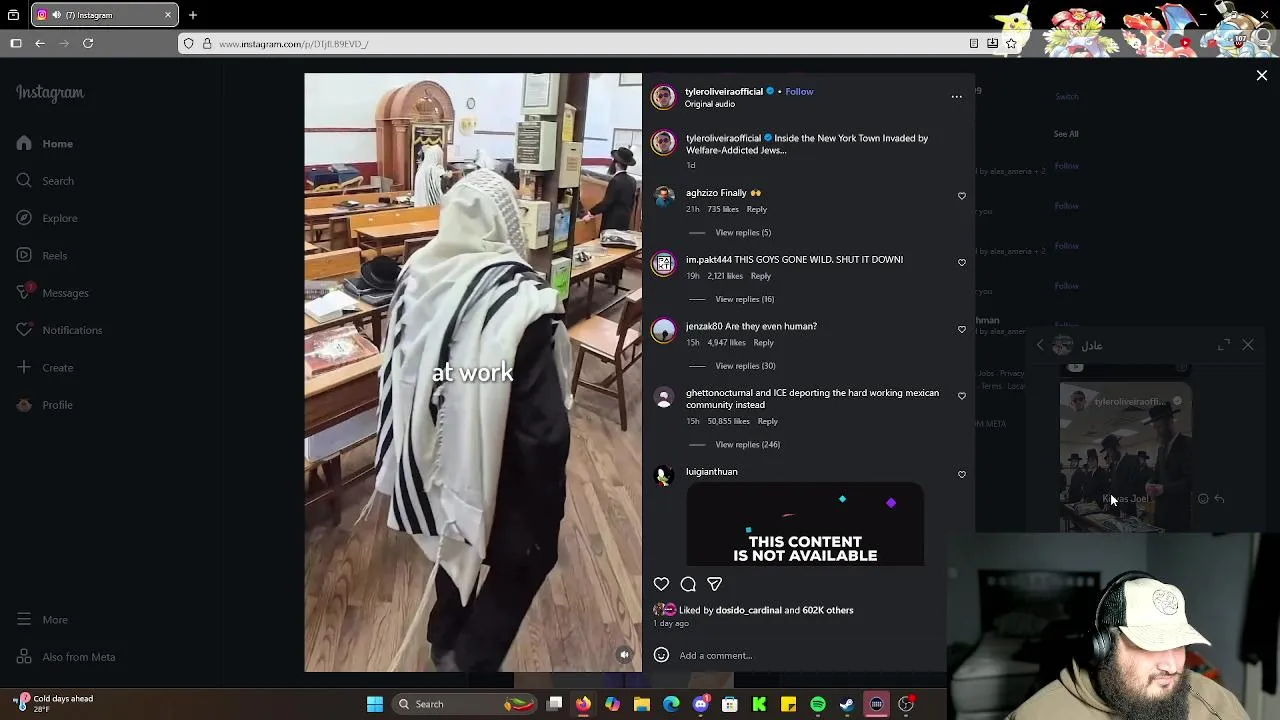Image resolution: width=1280 pixels, height=720 pixels.
Task: Follow tyleroliveiraofficial
Action: pyautogui.click(x=799, y=91)
